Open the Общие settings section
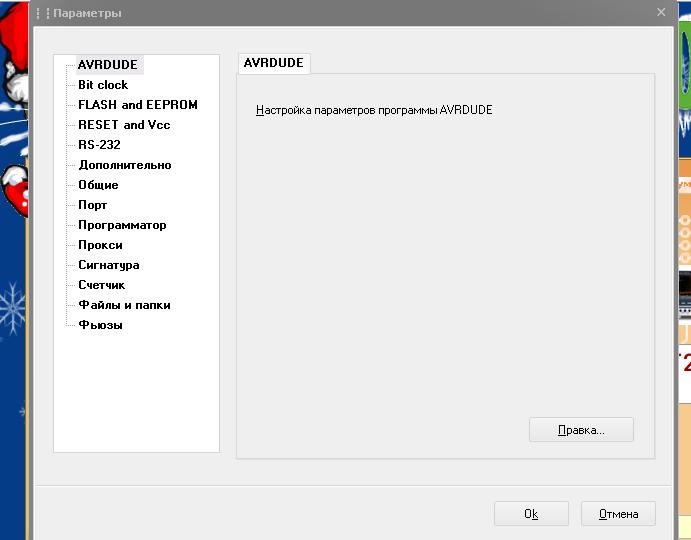Image resolution: width=691 pixels, height=540 pixels. point(98,185)
